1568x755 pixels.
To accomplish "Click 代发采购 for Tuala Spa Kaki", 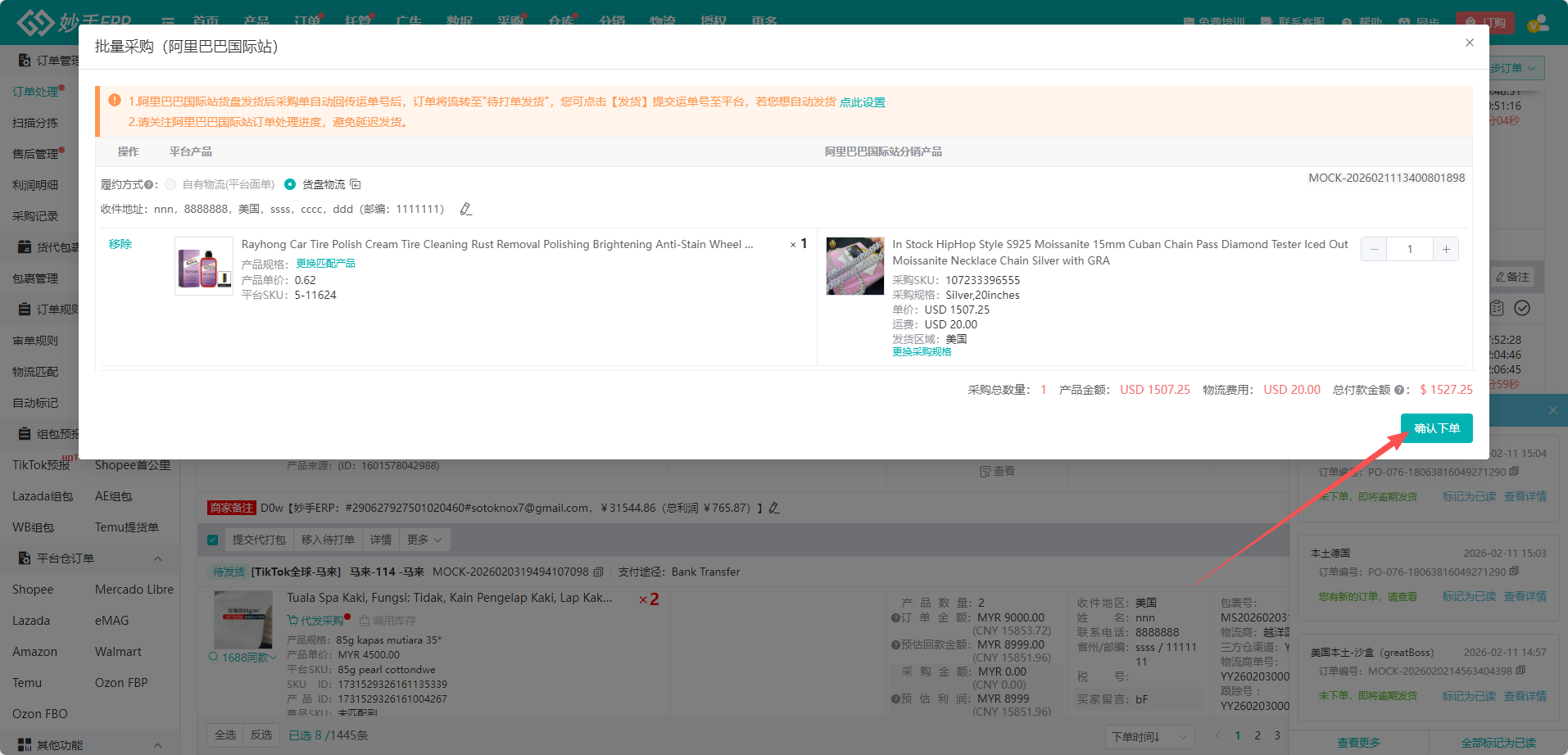I will pos(318,621).
